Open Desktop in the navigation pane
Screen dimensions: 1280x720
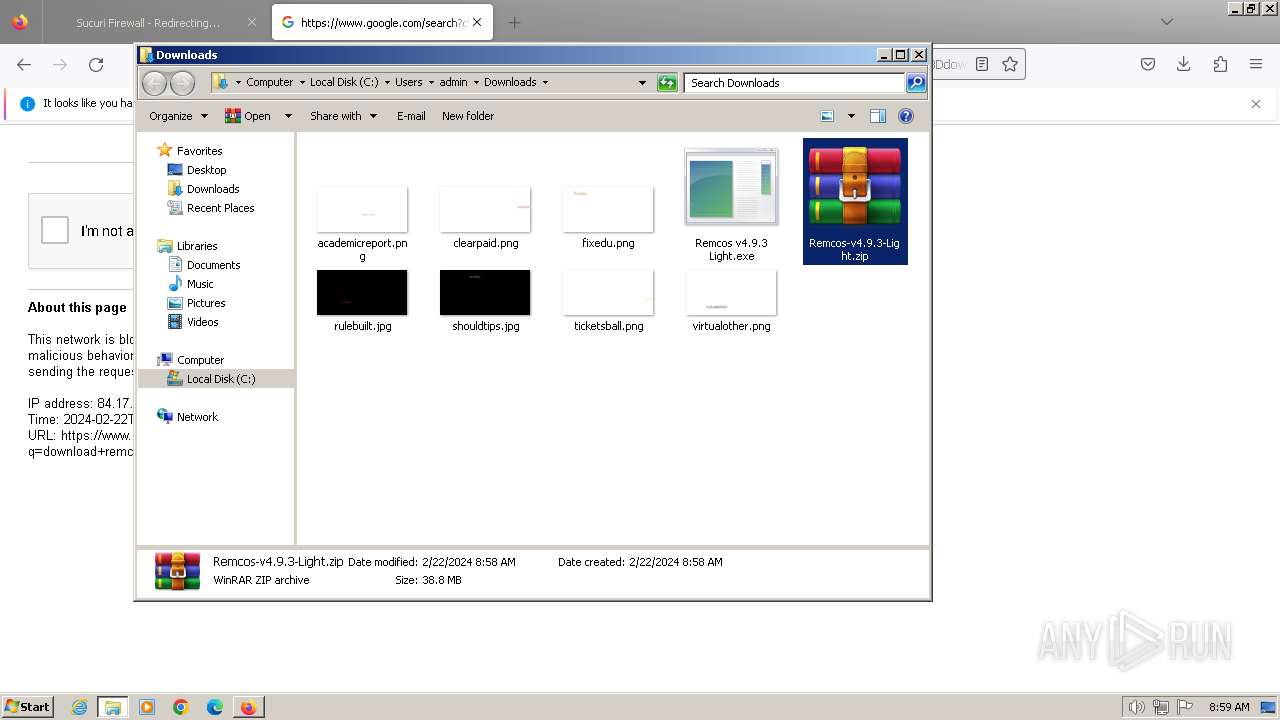click(x=206, y=170)
